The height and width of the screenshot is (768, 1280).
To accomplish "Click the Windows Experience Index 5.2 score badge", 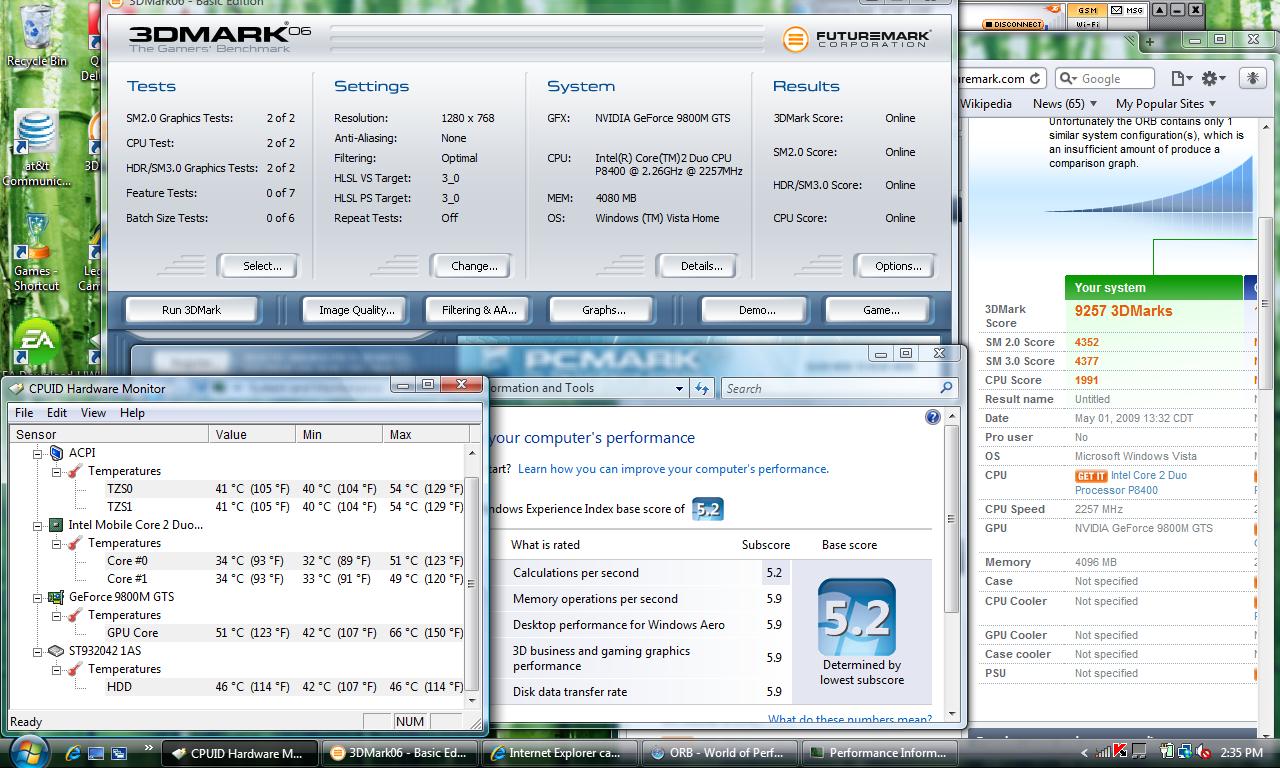I will [707, 509].
